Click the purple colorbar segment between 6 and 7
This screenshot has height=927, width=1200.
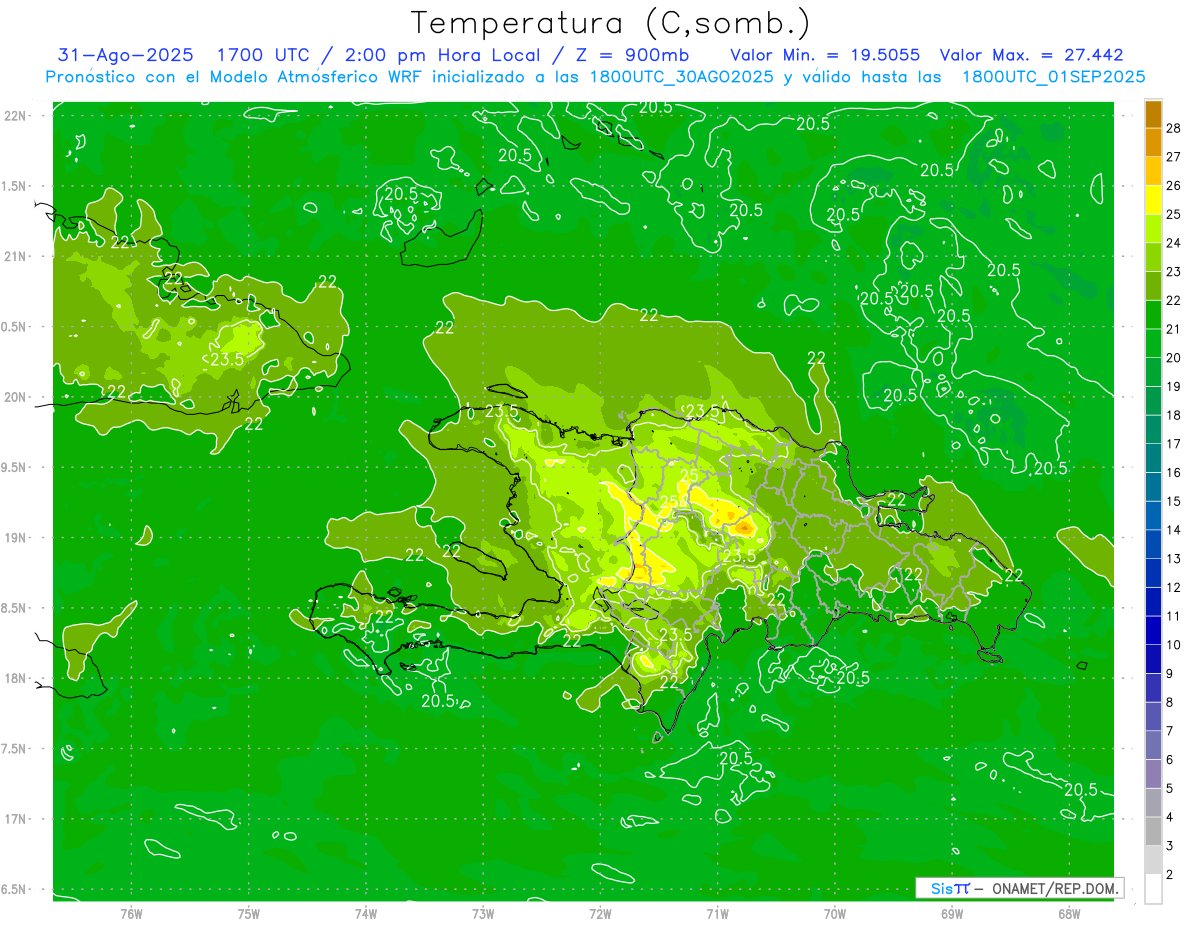point(1153,745)
